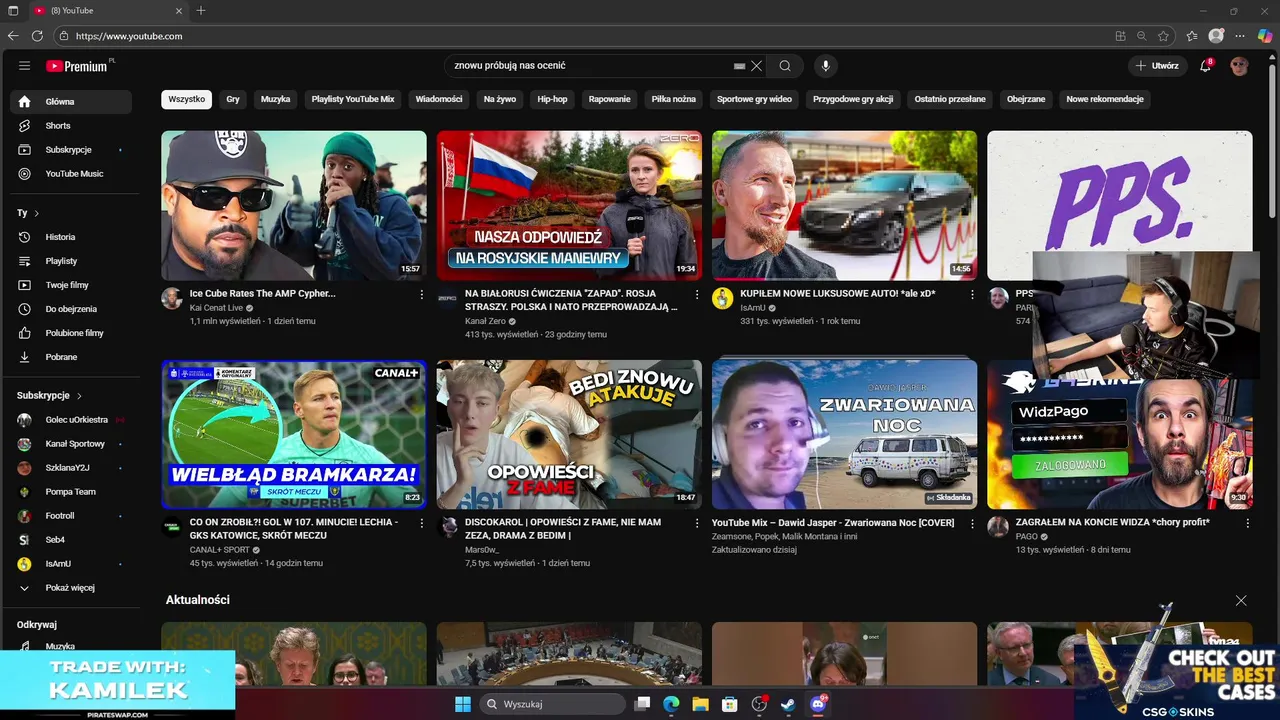
Task: Open Golec uOrkiestra channel subscription
Action: (71, 420)
